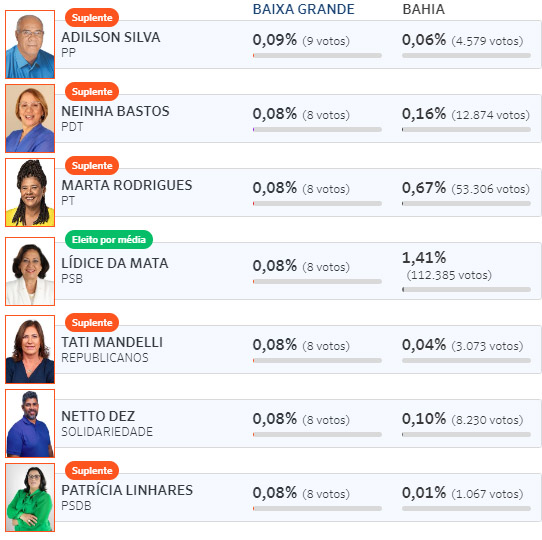Image resolution: width=542 pixels, height=540 pixels.
Task: Open the MARTA RODRIGUES candidate name
Action: click(127, 185)
